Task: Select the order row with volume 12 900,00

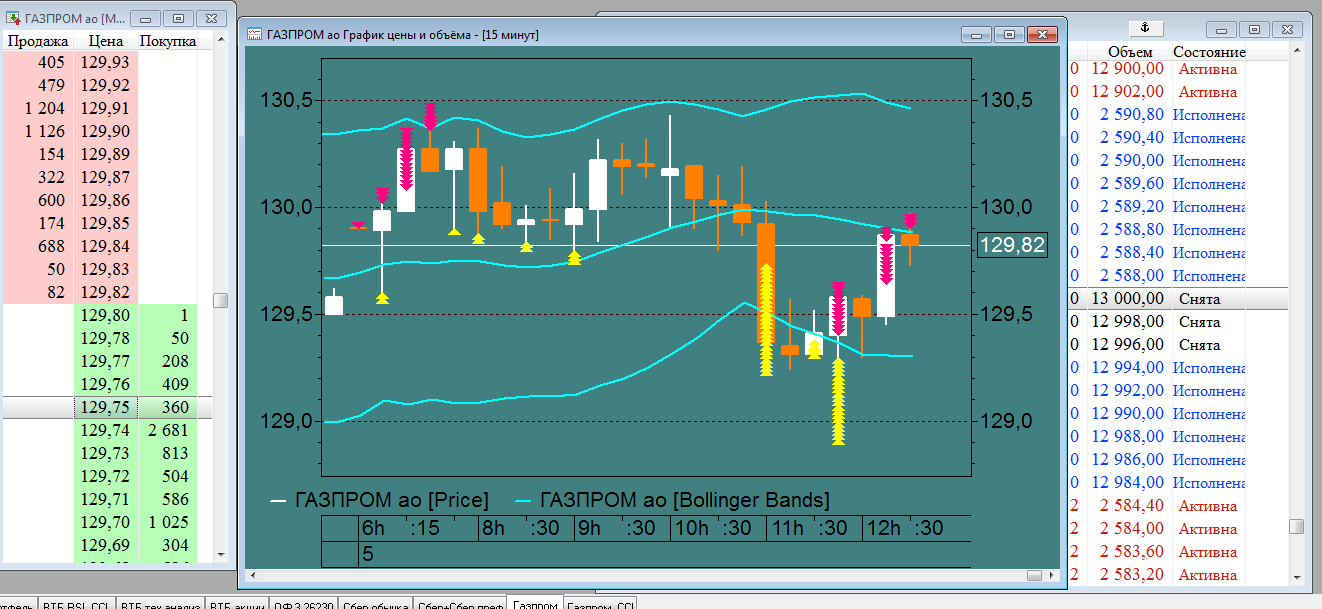Action: click(x=1178, y=69)
